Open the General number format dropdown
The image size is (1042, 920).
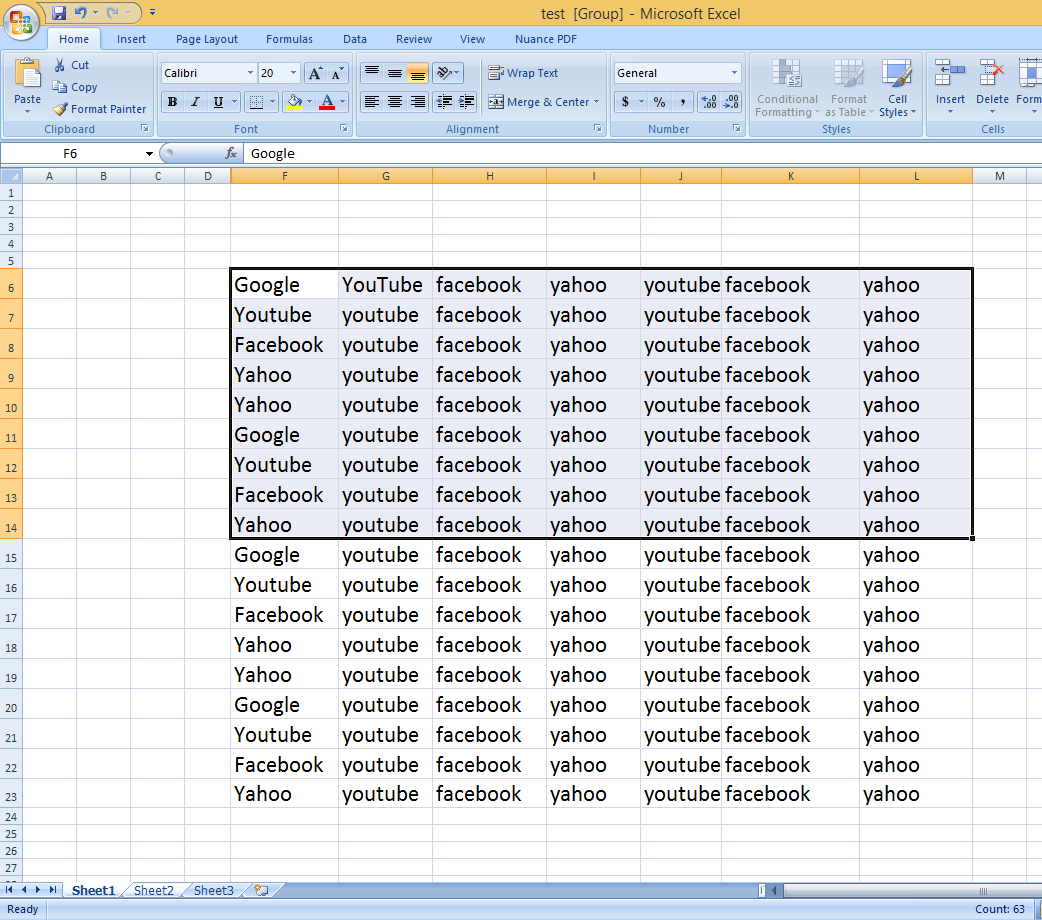click(734, 73)
